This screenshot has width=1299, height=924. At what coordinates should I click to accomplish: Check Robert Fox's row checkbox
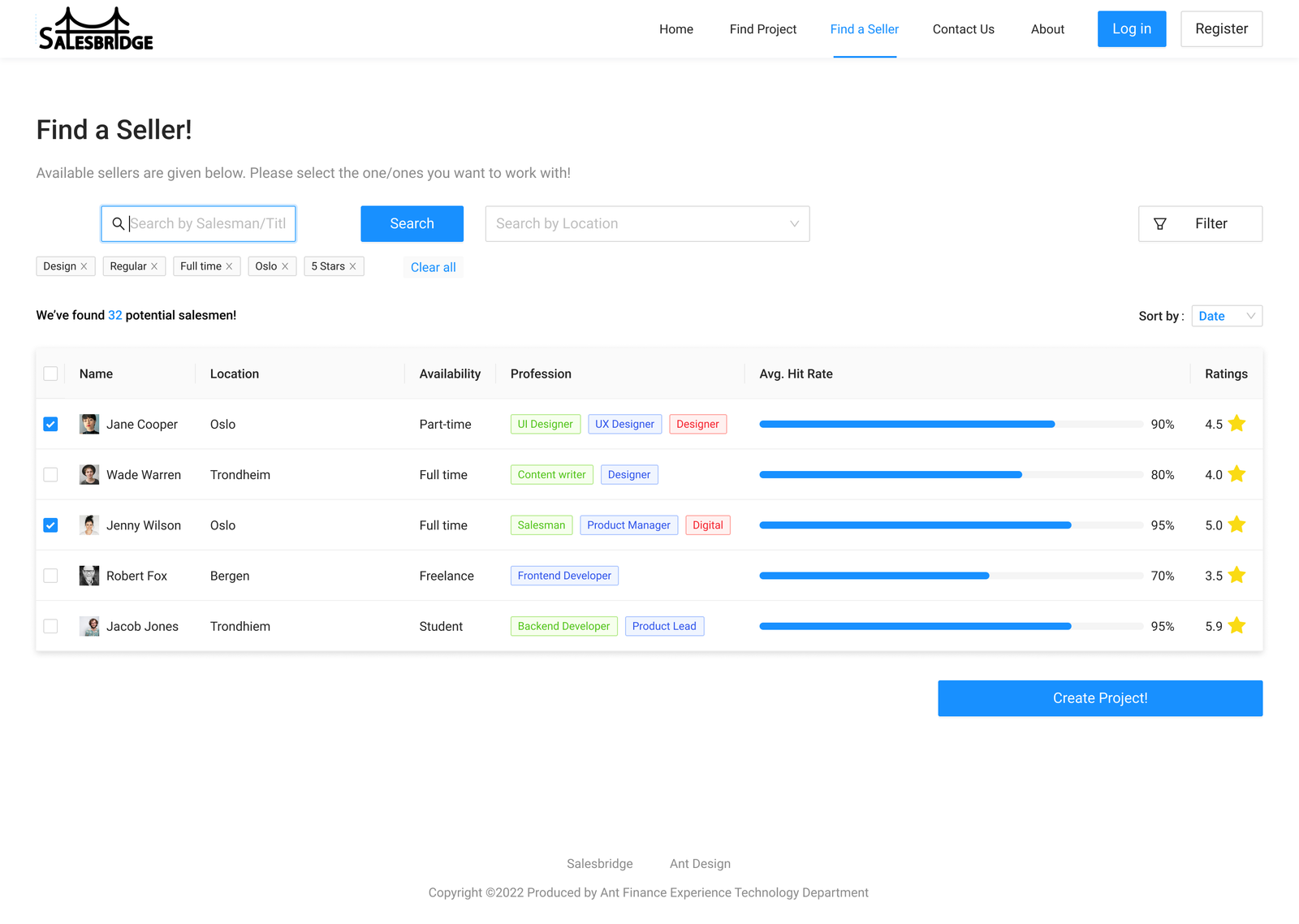tap(50, 576)
